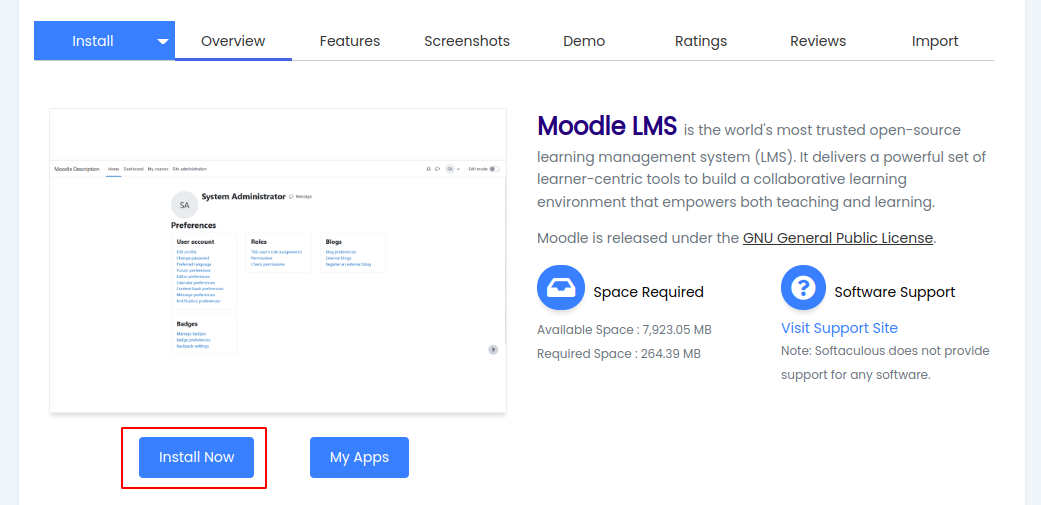Click the blue Install tab button
Viewport: 1041px width, 505px height.
tap(93, 41)
